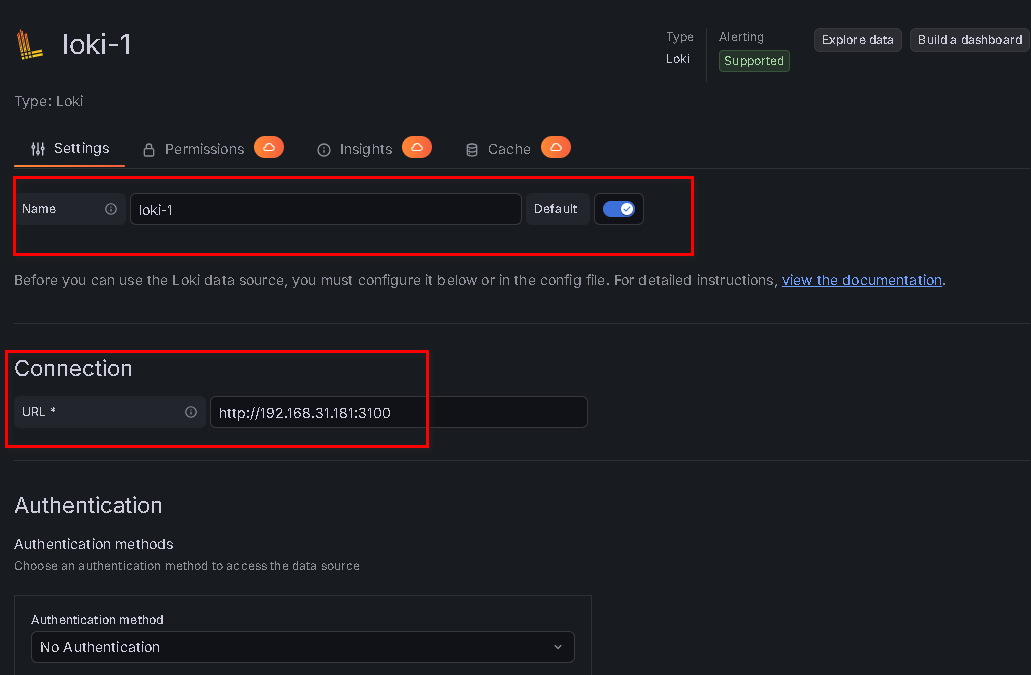Click the Insights cloud badge icon

pyautogui.click(x=417, y=147)
